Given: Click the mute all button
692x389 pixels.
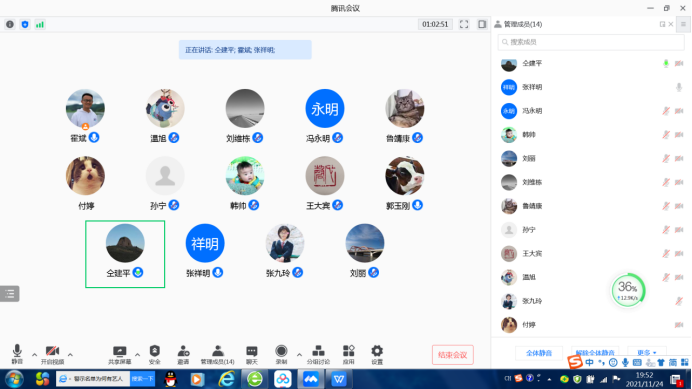Looking at the screenshot, I should [x=539, y=353].
